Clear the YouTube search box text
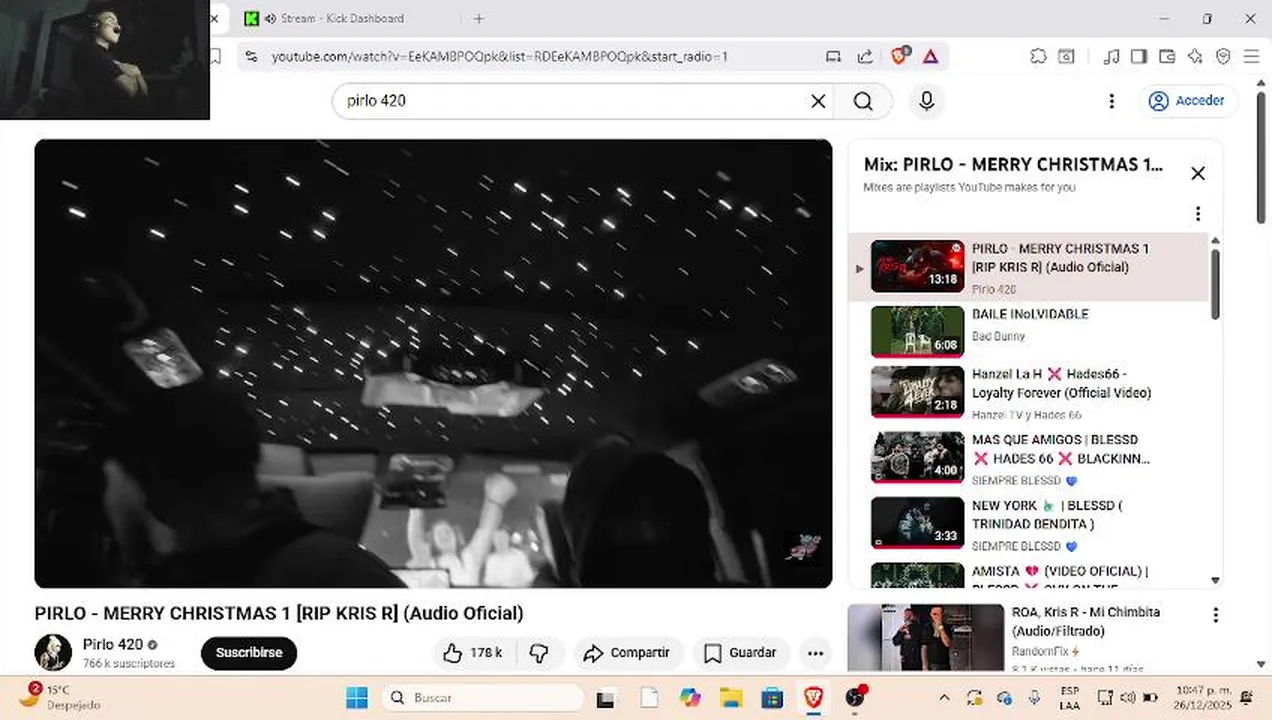This screenshot has width=1272, height=720. coord(818,101)
